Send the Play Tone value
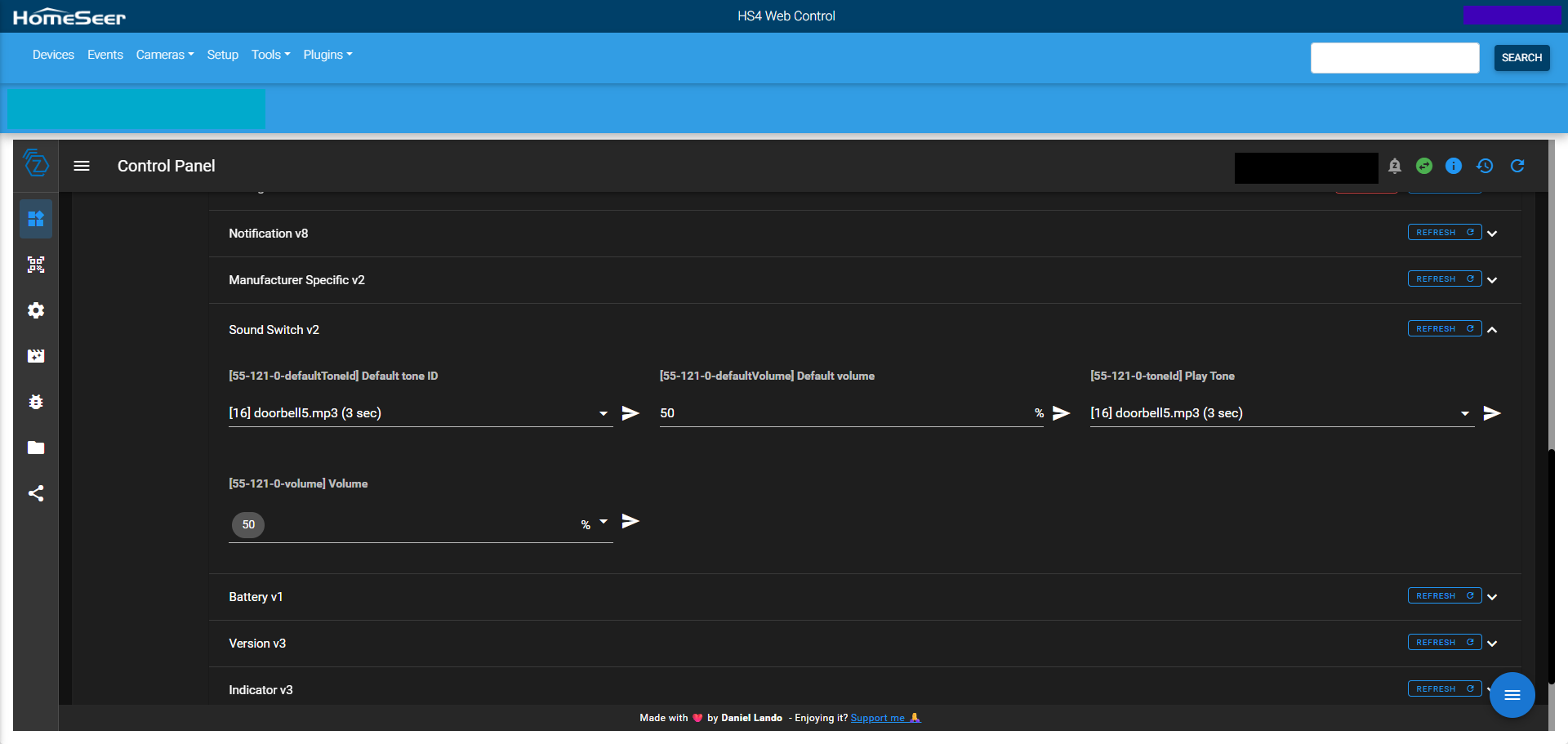 (x=1492, y=413)
